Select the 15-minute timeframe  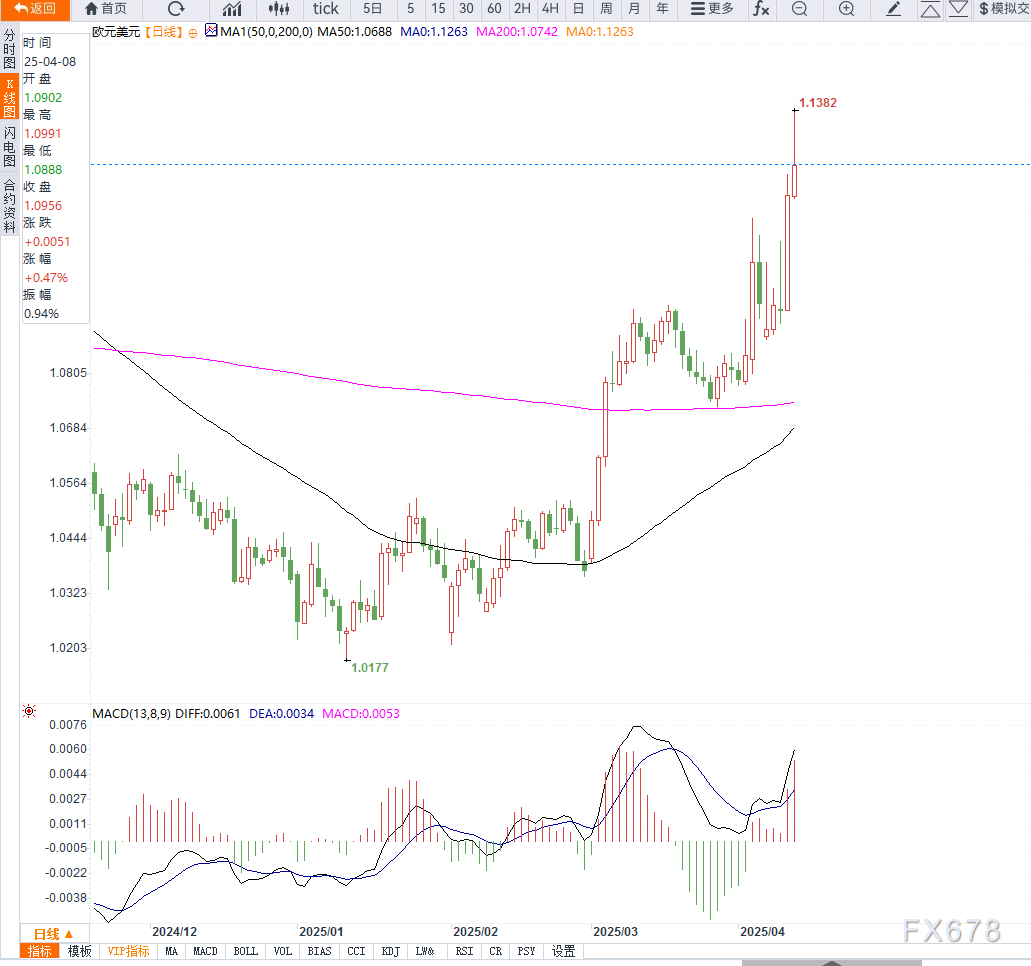[439, 9]
